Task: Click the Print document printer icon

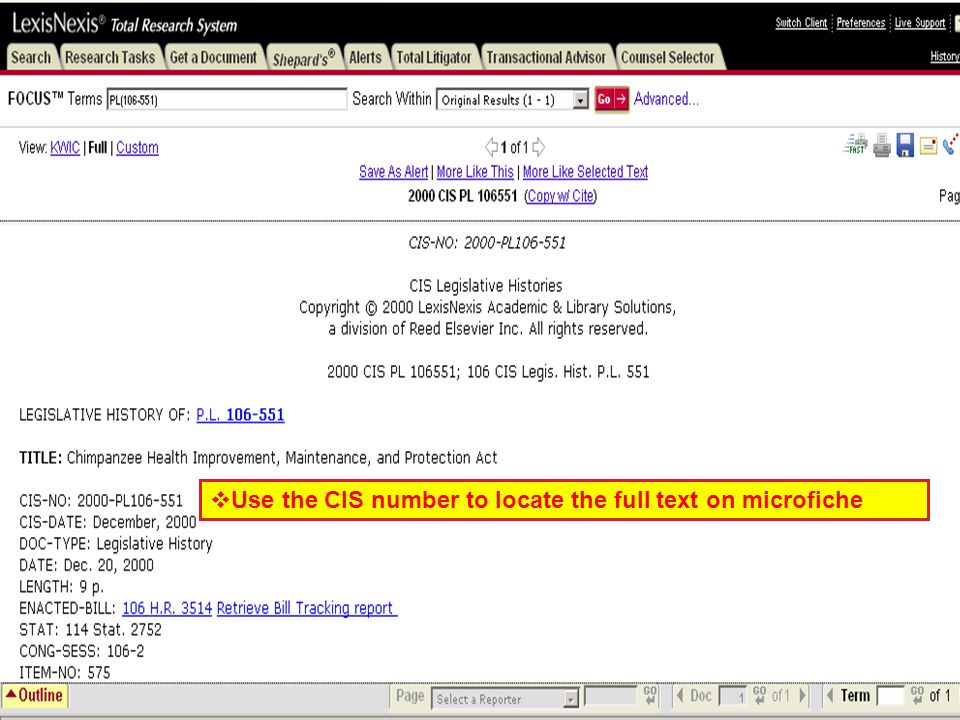Action: coord(882,146)
